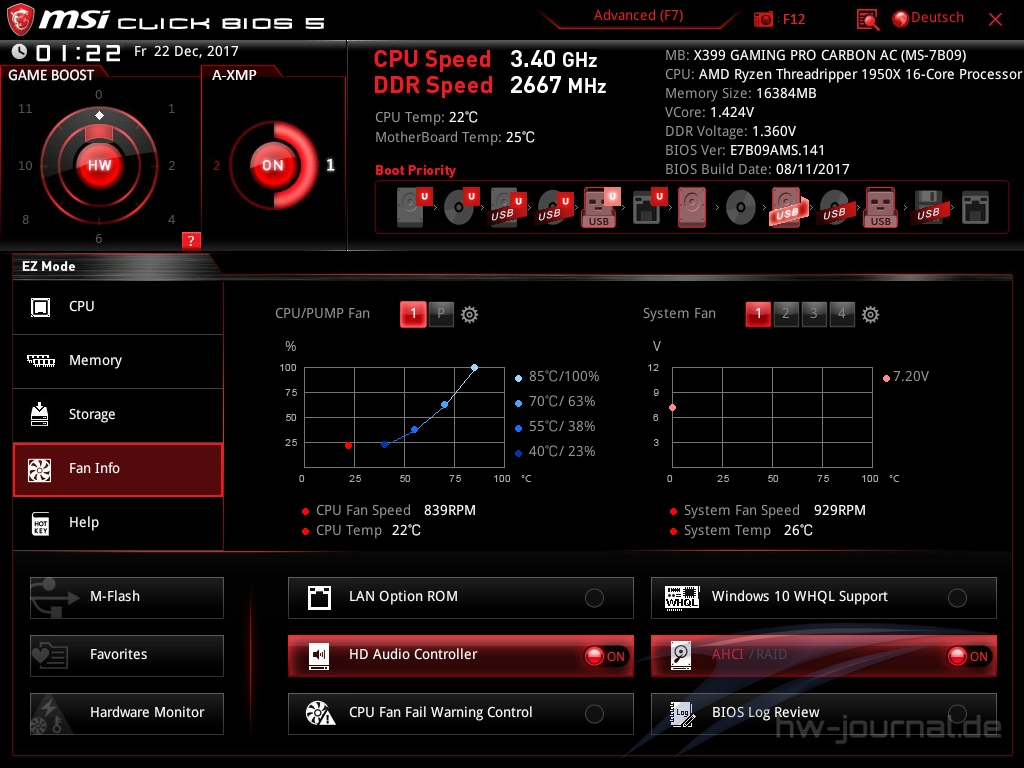This screenshot has width=1024, height=768.
Task: Open Hardware Monitor
Action: pos(127,713)
